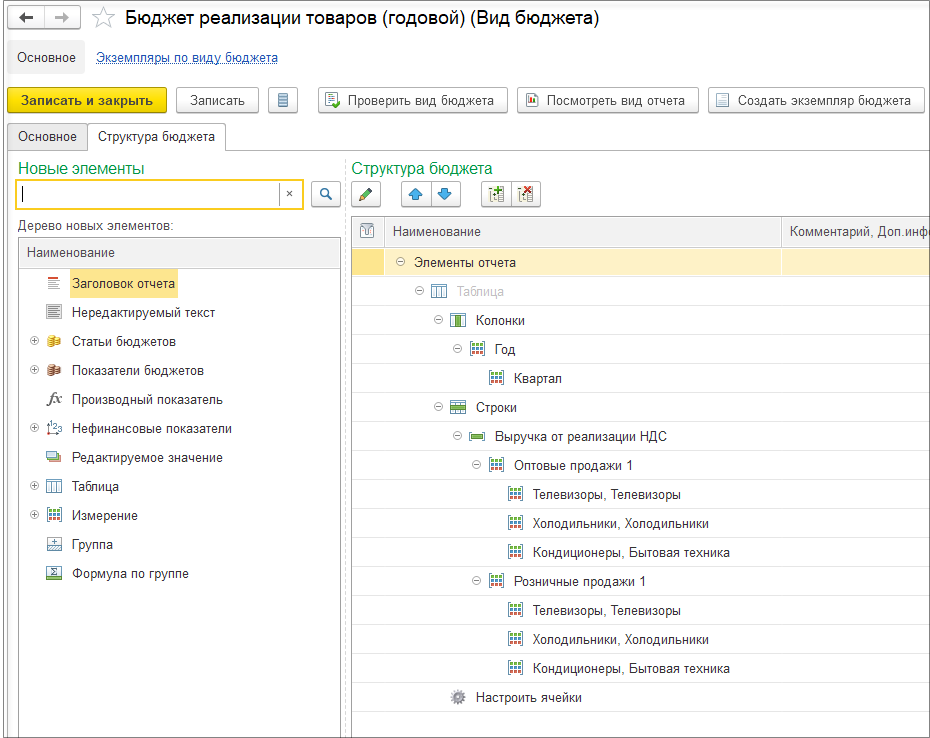Click the magnifier search button

click(325, 194)
